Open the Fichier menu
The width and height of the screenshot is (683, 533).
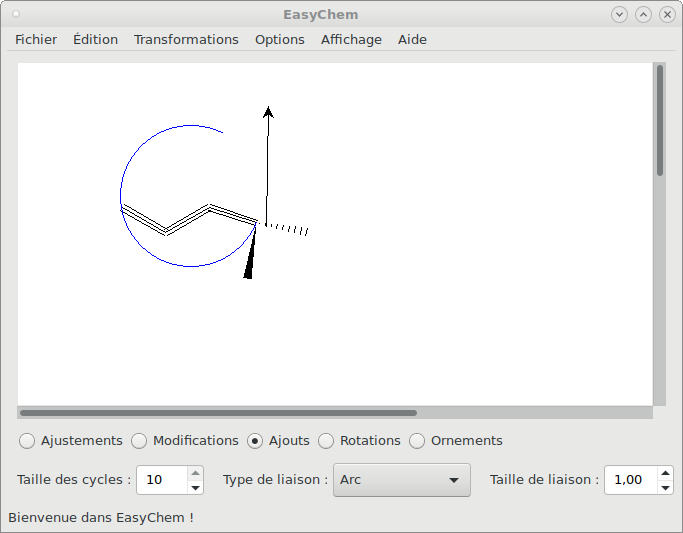pyautogui.click(x=36, y=40)
